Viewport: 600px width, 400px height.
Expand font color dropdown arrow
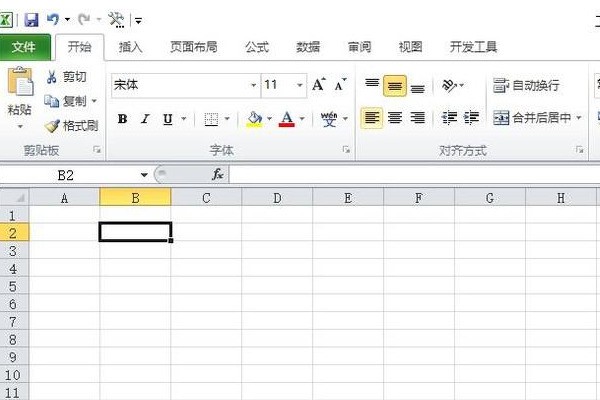coord(302,119)
